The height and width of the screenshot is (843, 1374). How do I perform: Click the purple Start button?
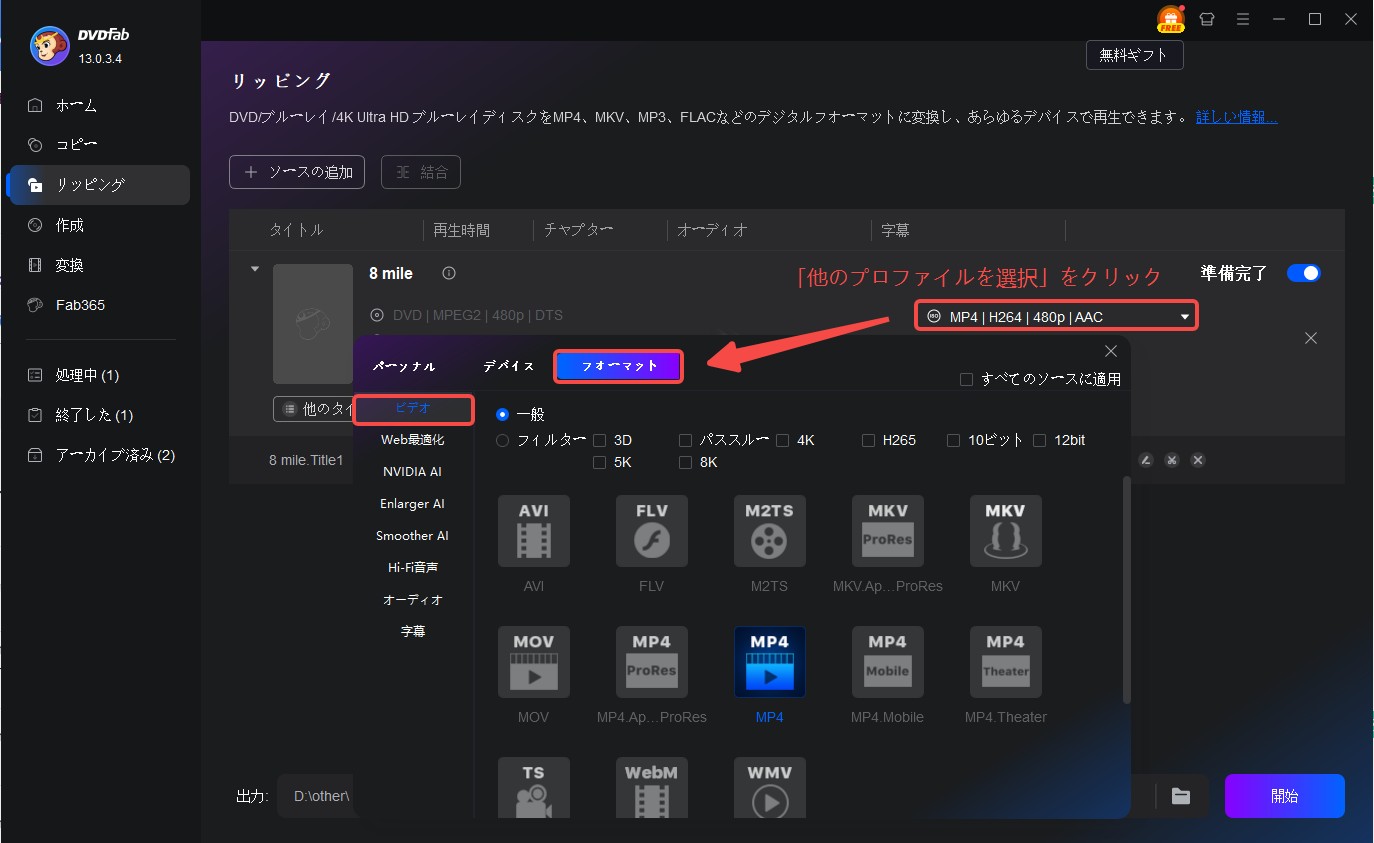[1285, 796]
